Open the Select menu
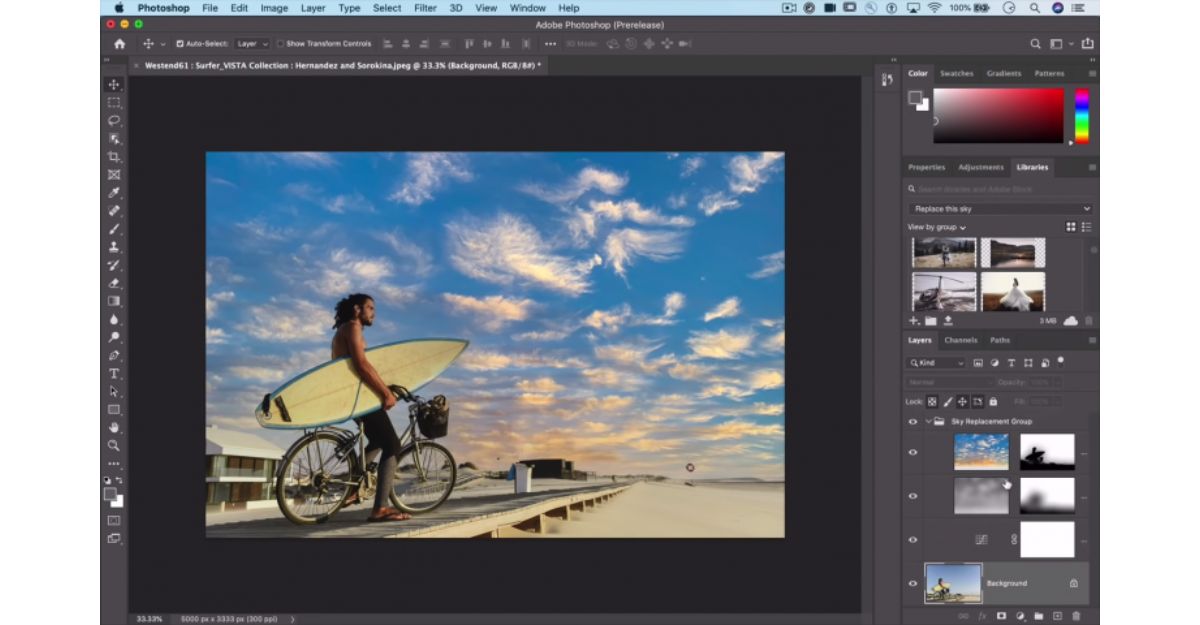This screenshot has width=1200, height=625. point(387,8)
